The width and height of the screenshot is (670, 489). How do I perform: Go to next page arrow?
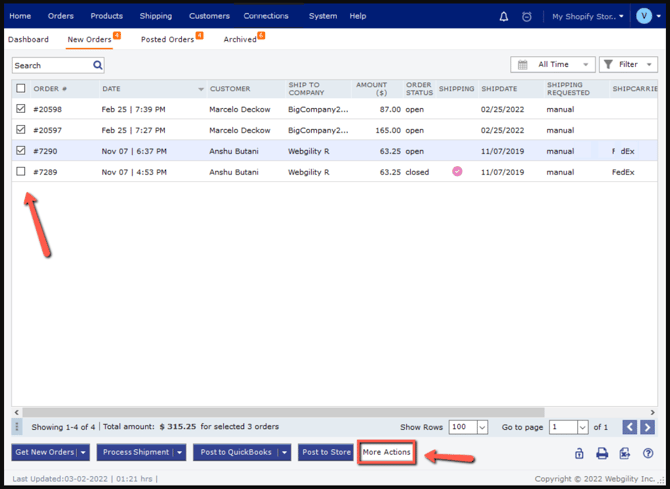[647, 427]
